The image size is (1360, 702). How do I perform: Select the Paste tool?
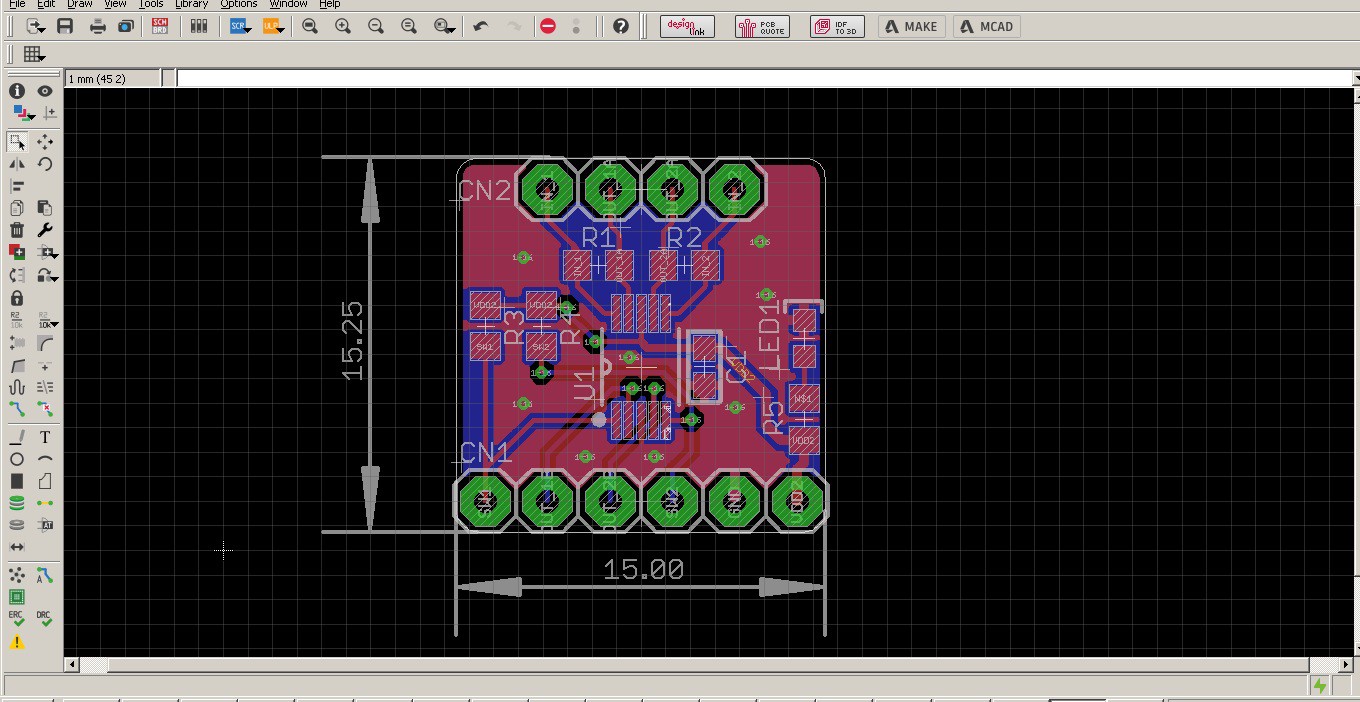pos(45,208)
